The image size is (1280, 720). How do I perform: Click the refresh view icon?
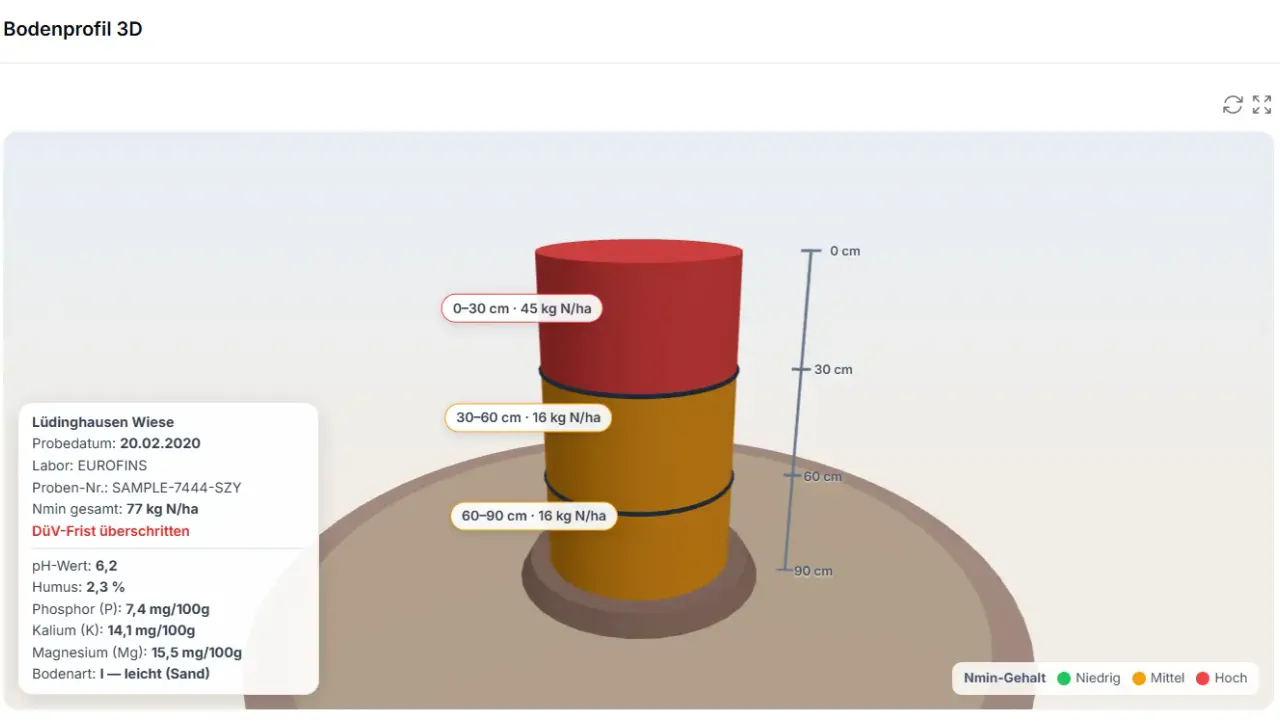tap(1233, 105)
